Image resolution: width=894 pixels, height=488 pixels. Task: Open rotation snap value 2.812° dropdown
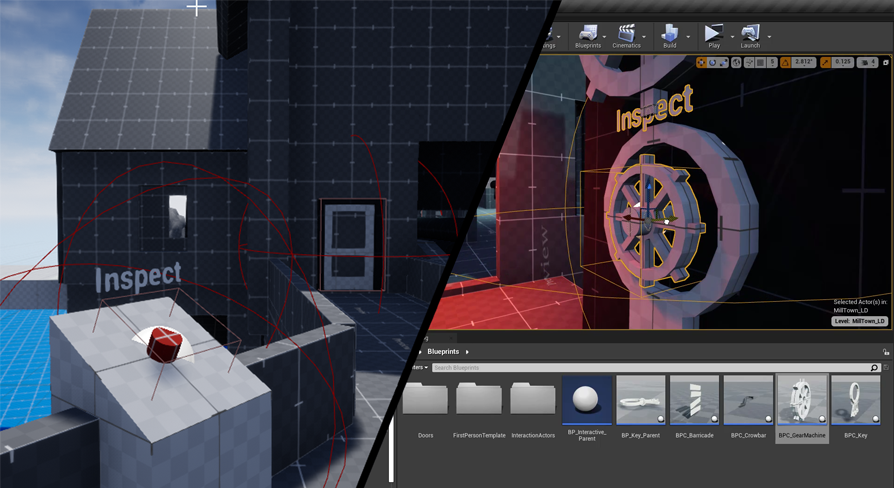[x=803, y=63]
